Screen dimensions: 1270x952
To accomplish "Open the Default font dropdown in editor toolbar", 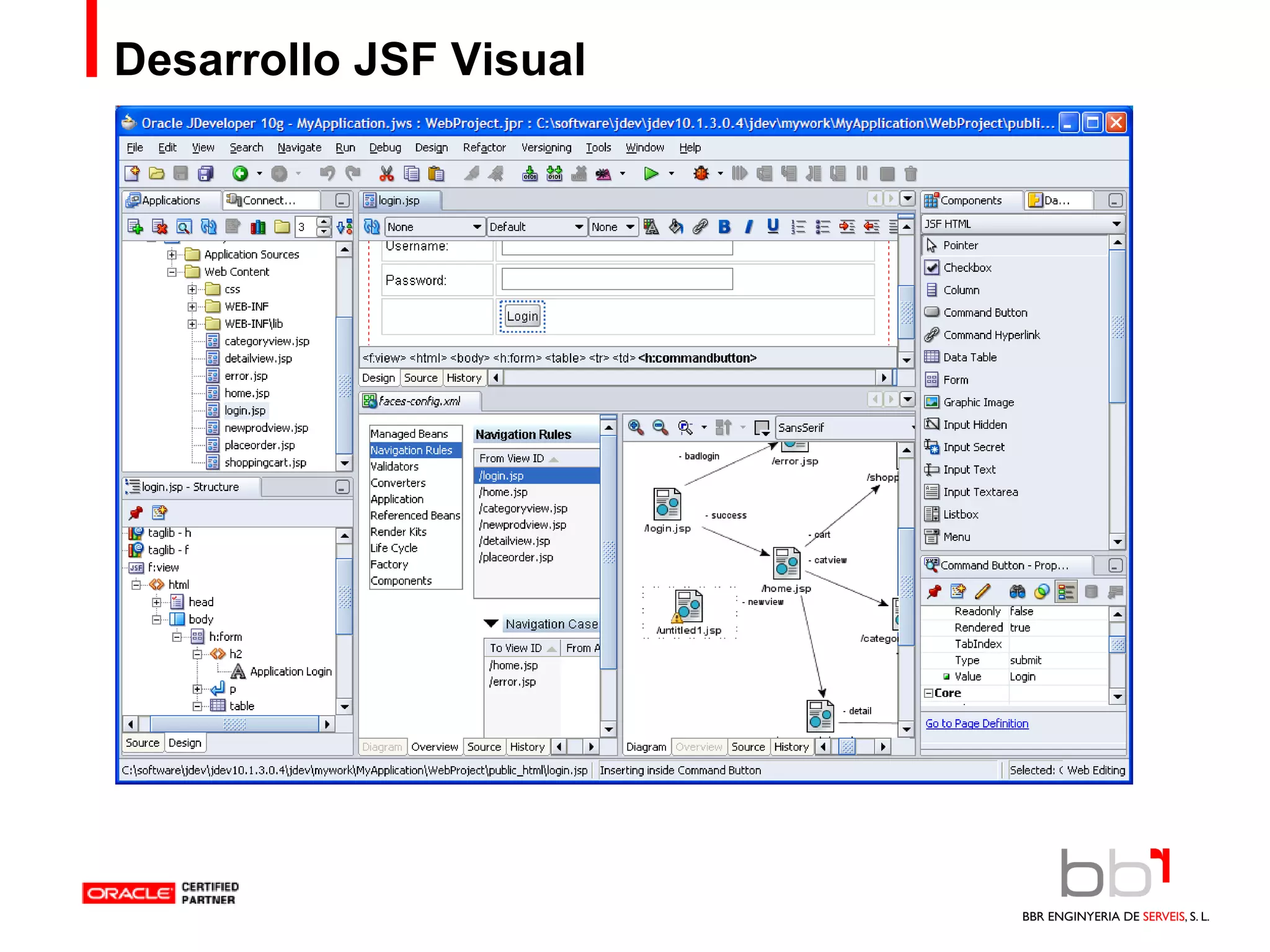I will pyautogui.click(x=579, y=227).
